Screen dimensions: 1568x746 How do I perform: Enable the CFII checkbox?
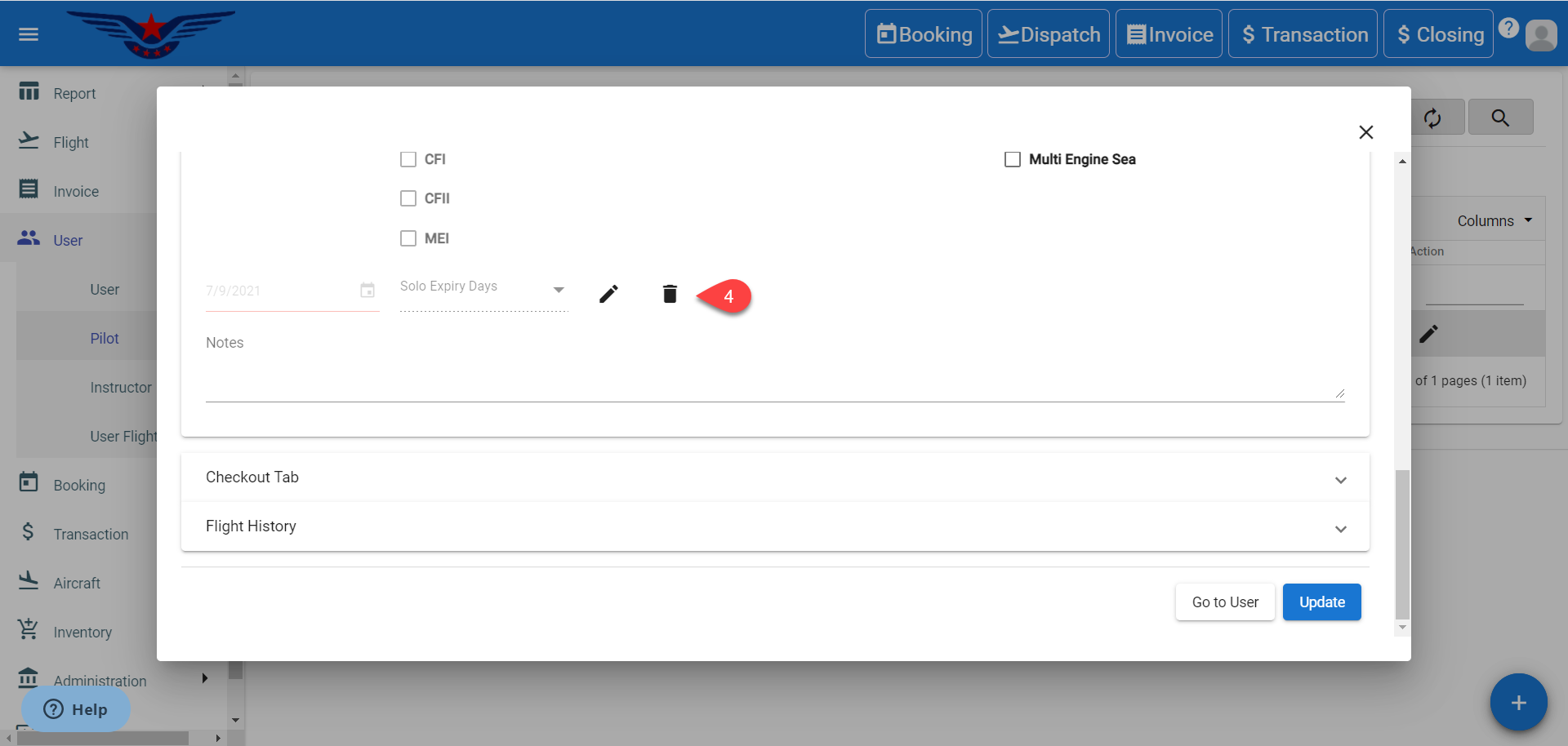(x=408, y=198)
